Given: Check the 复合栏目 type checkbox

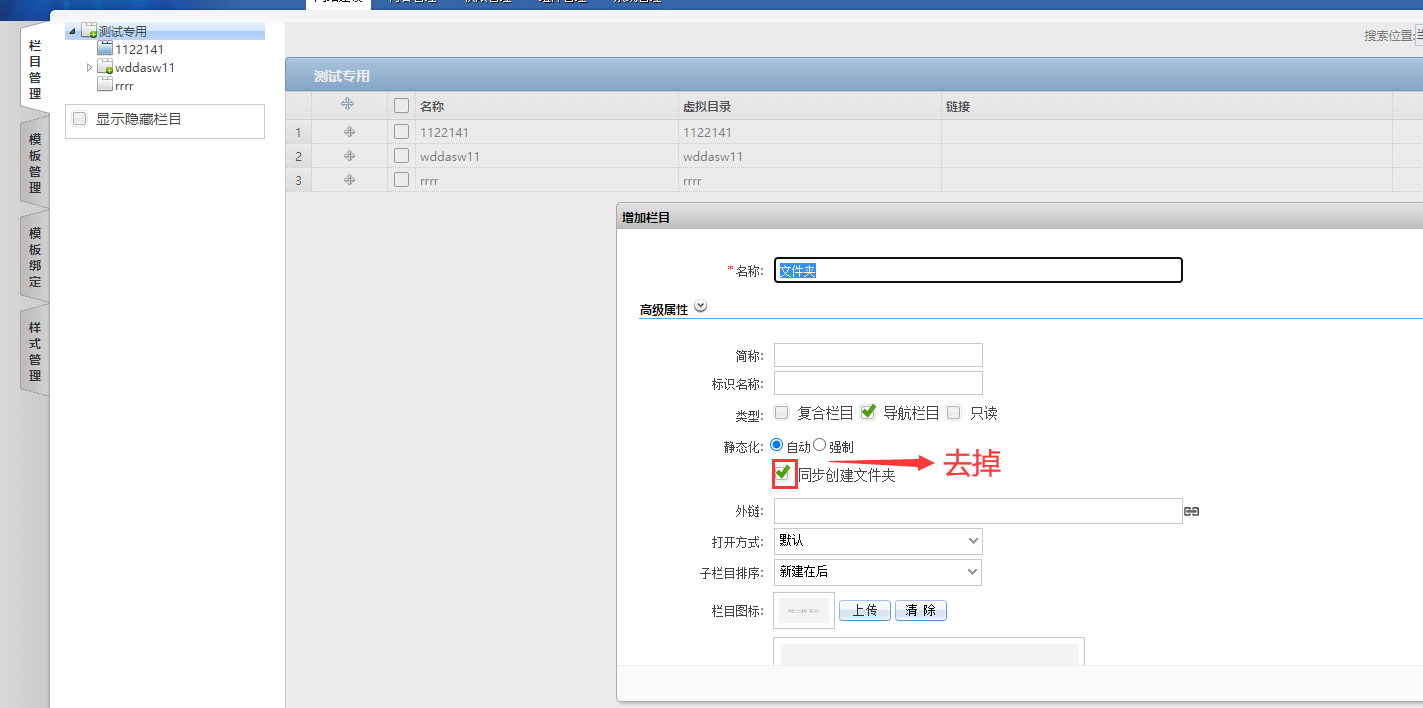Looking at the screenshot, I should (782, 412).
